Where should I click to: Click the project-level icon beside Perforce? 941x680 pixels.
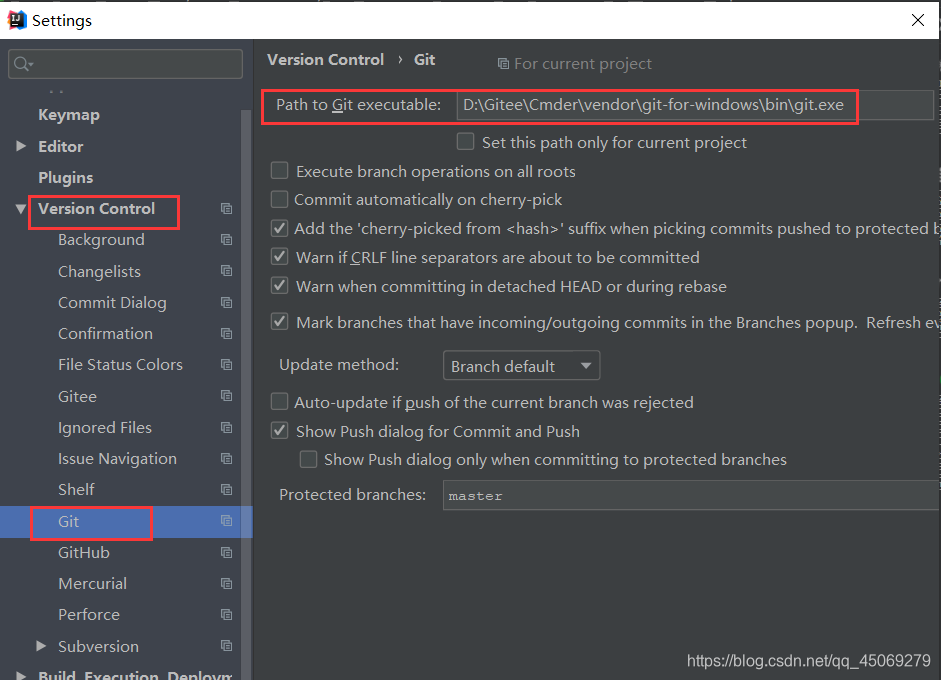(226, 615)
